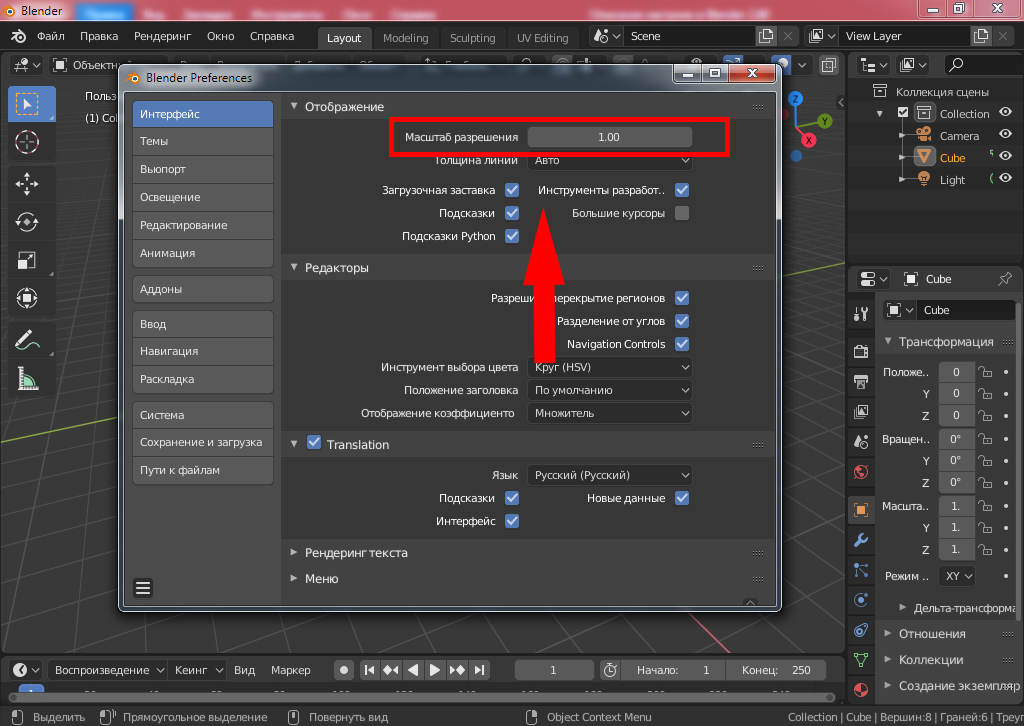Select the Move tool in the left toolbar
Screen dimensions: 1024x726
[27, 183]
